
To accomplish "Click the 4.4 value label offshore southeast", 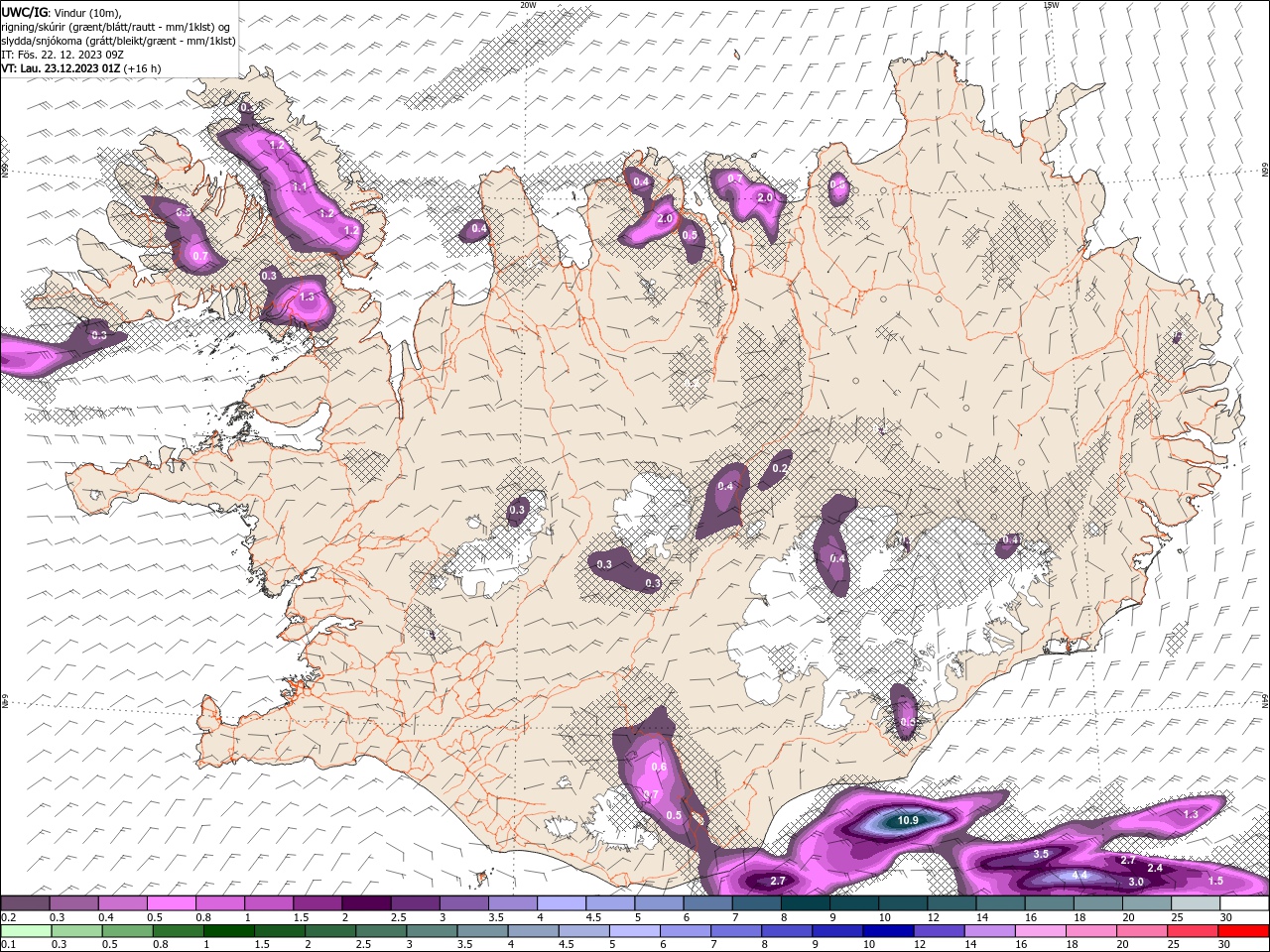I will tap(1080, 875).
